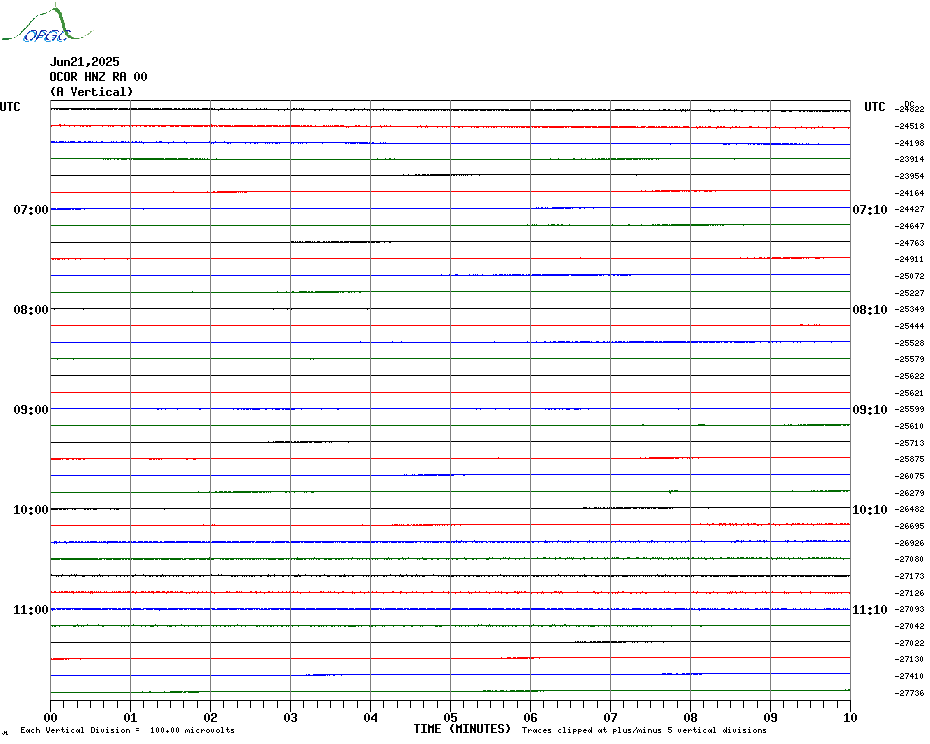Screen dimensions: 930x744
Task: Click DC offset value -24518
Action: coord(910,126)
